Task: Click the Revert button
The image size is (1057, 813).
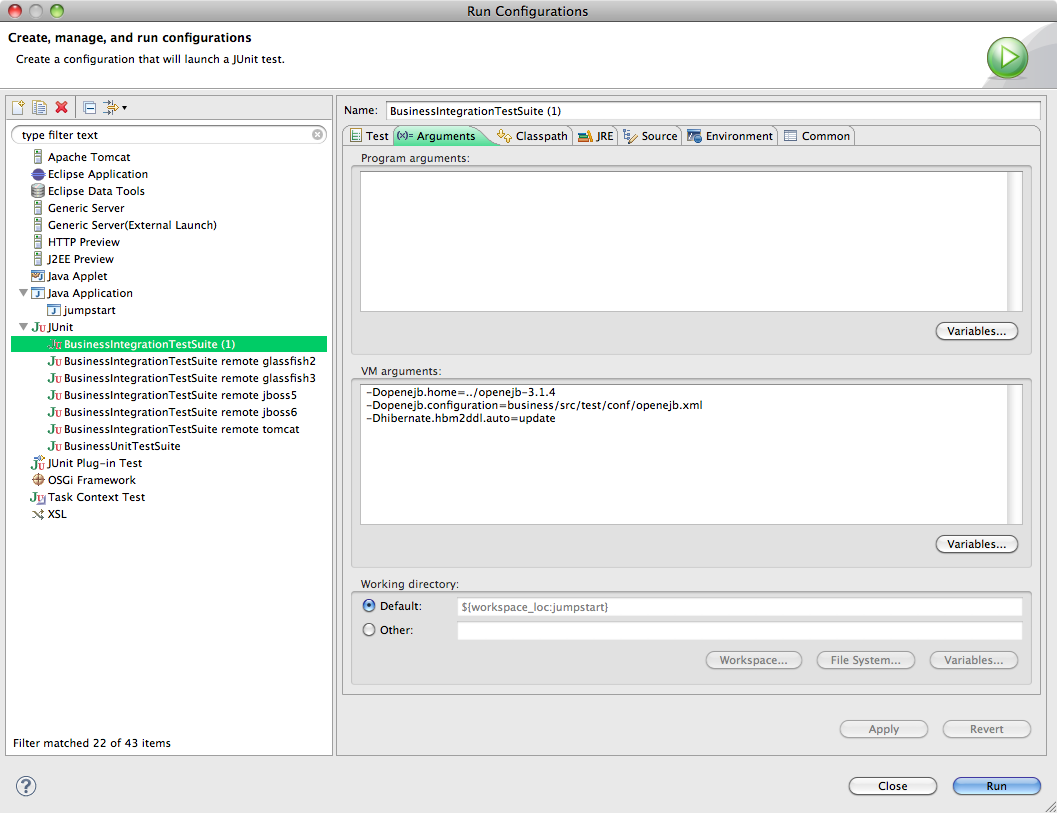Action: (x=986, y=729)
